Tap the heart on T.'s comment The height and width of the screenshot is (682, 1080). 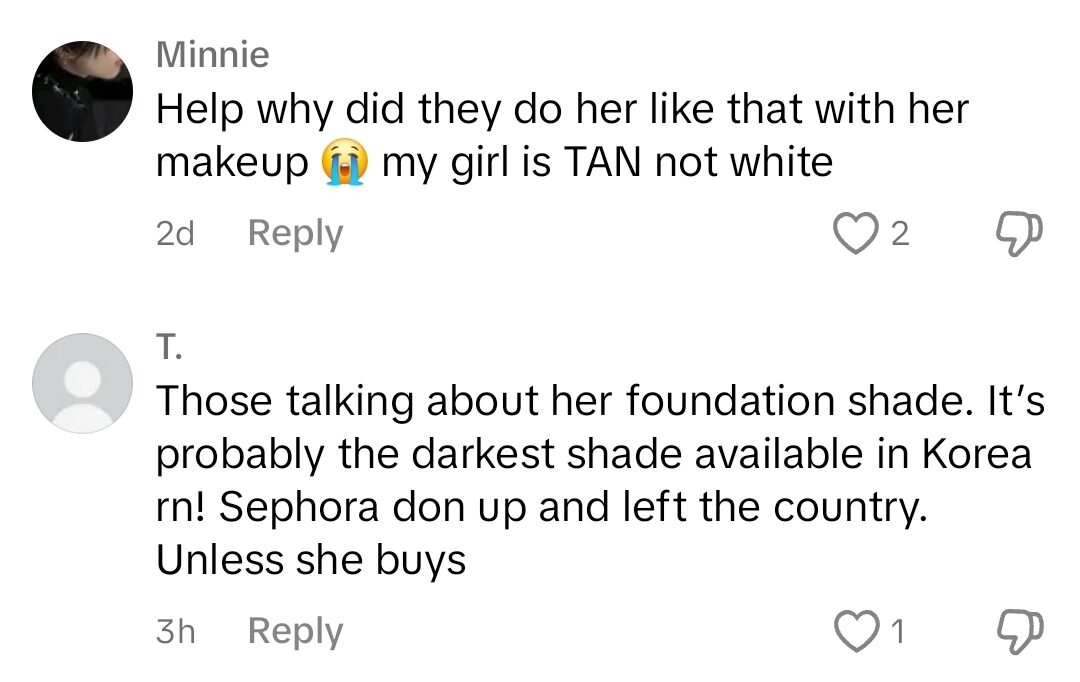[x=853, y=631]
